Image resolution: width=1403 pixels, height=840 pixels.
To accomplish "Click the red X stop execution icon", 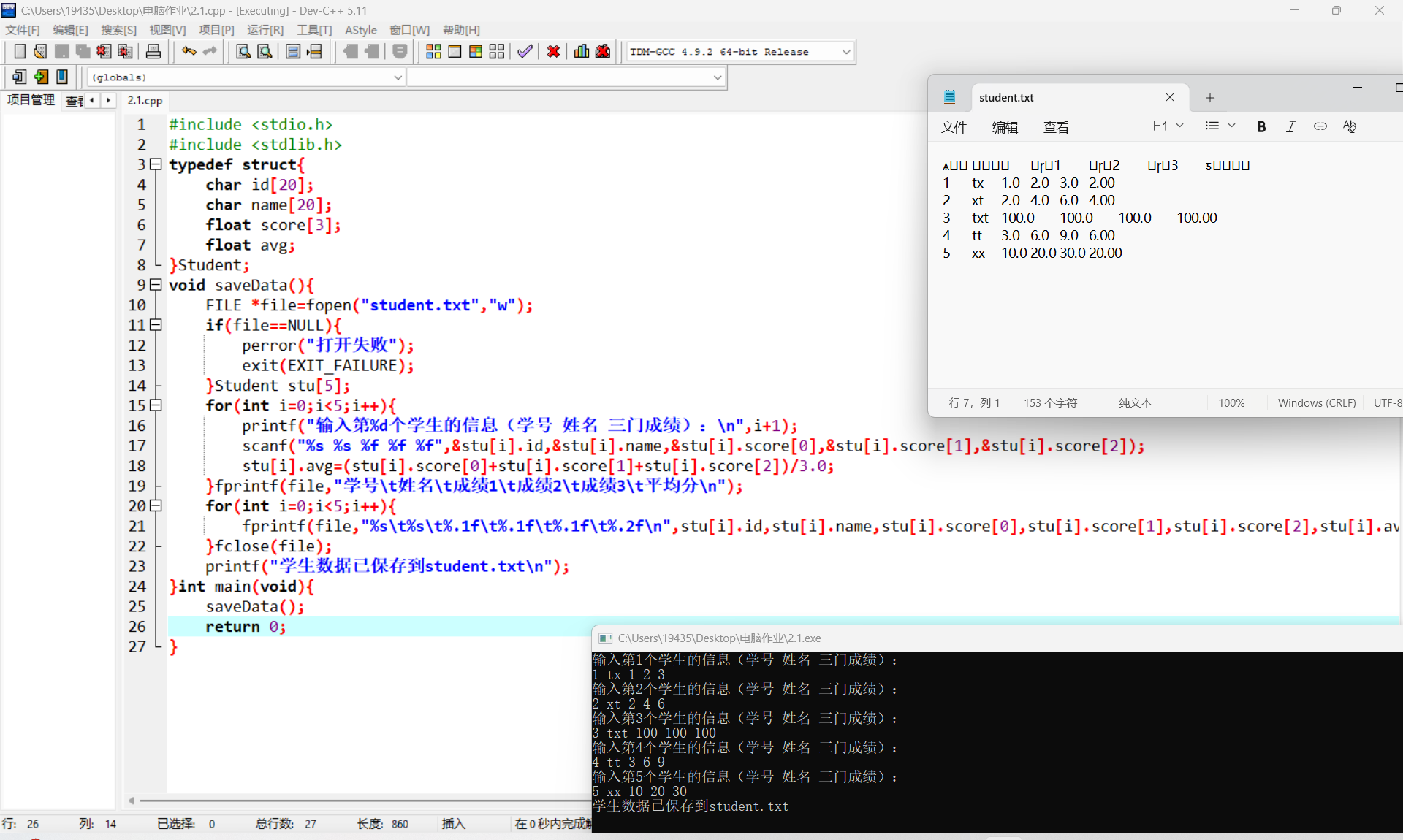I will 553,51.
